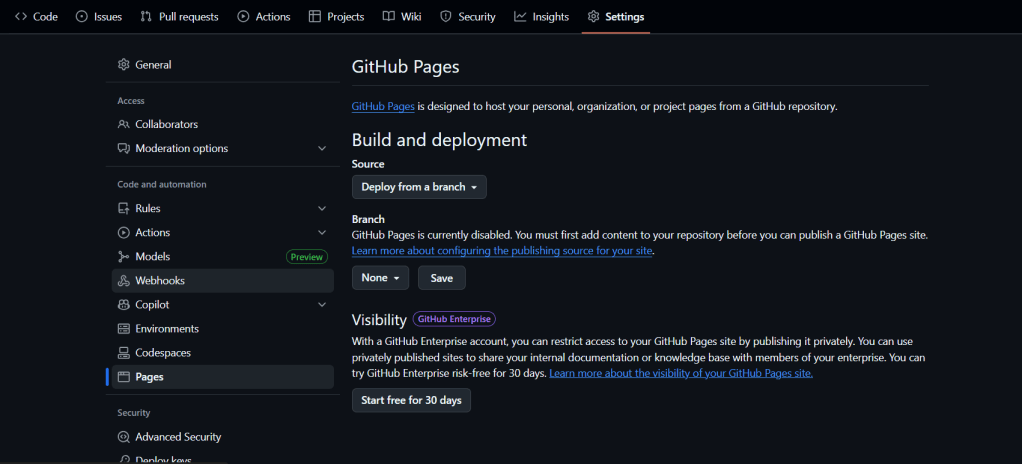
Task: Click the Moderation options comment icon
Action: point(124,149)
